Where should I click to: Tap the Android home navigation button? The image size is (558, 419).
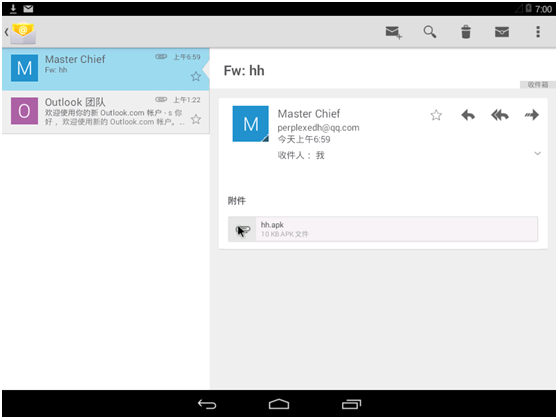(279, 404)
